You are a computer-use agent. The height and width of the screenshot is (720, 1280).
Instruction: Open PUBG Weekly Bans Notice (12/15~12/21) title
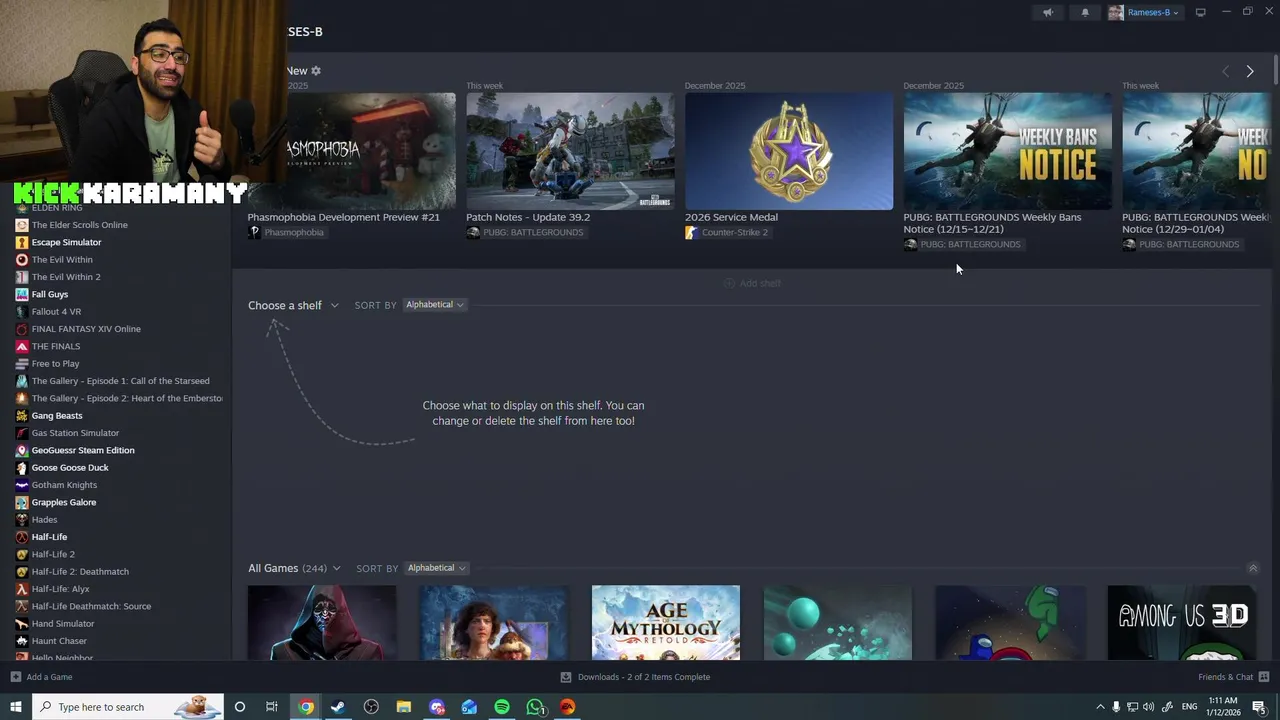pos(992,223)
